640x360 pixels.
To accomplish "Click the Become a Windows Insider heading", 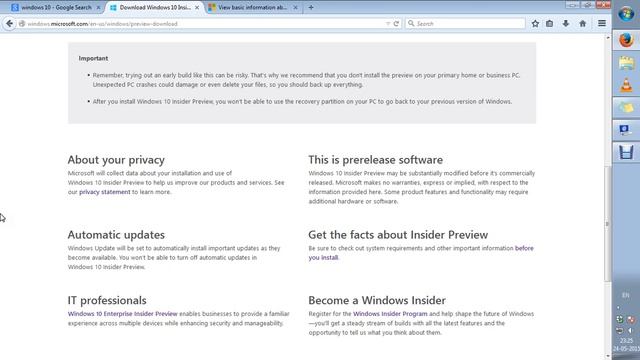I will pyautogui.click(x=377, y=300).
